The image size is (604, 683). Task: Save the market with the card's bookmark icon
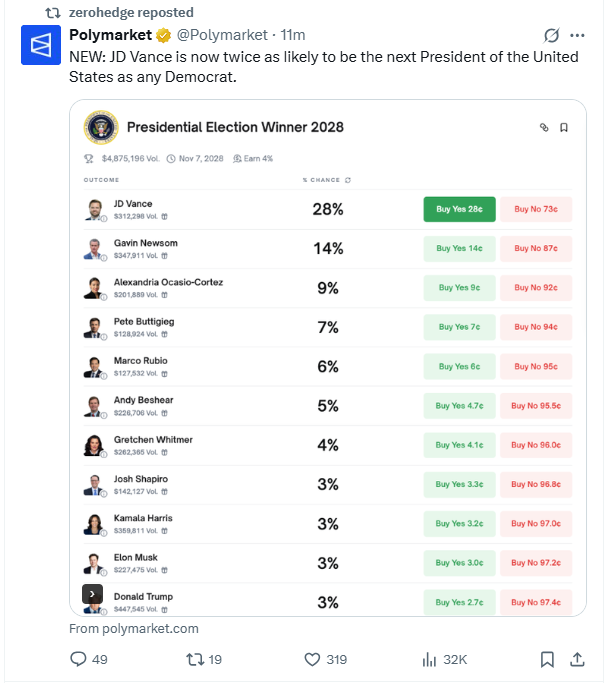[564, 127]
